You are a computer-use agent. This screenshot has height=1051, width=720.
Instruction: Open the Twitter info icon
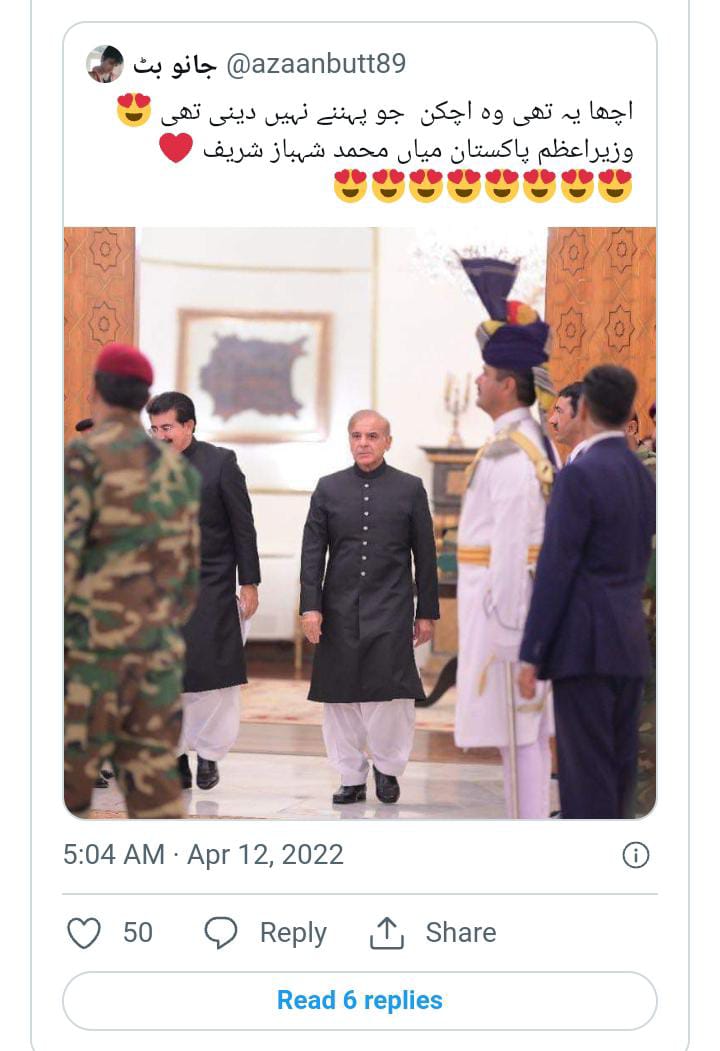pos(635,855)
